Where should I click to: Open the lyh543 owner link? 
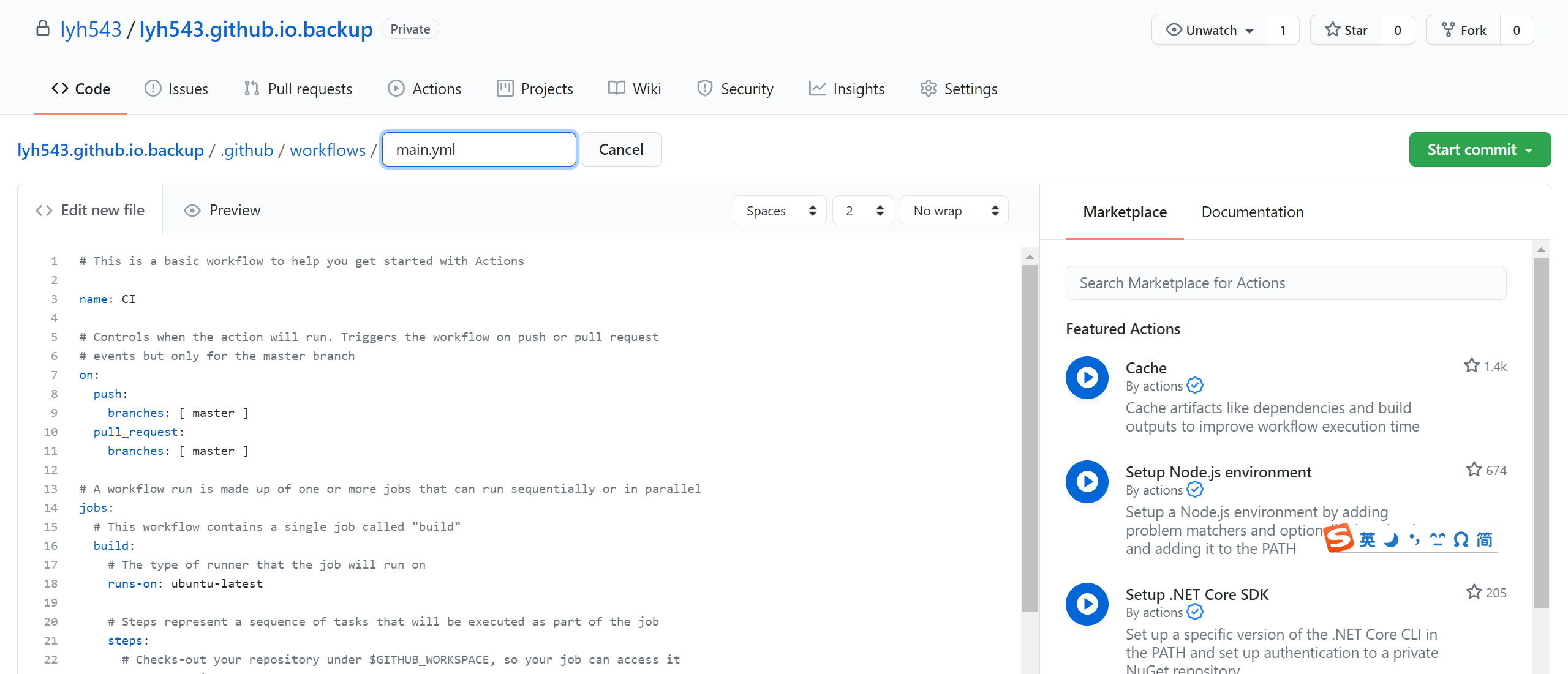click(91, 29)
